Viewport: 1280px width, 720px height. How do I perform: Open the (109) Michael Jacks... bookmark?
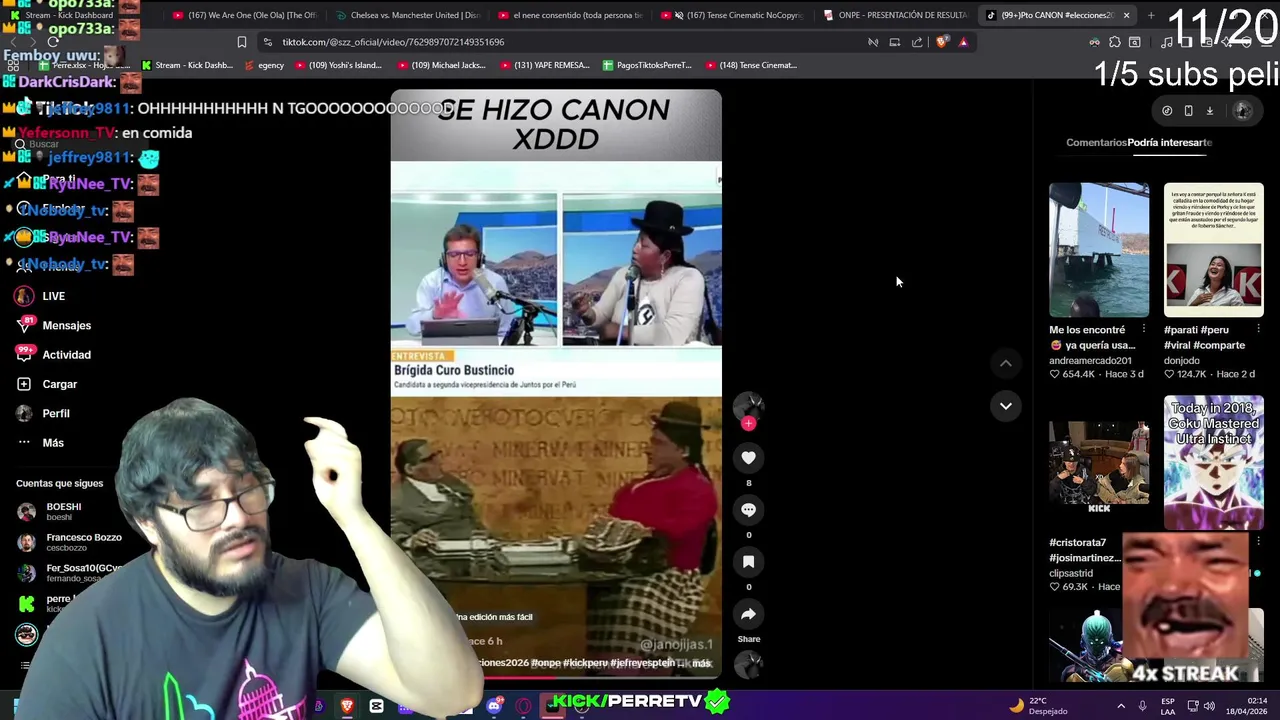point(441,65)
